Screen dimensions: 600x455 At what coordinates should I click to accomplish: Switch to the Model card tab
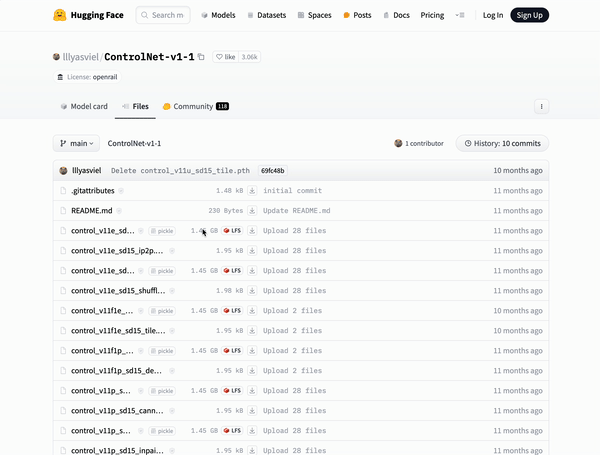84,106
